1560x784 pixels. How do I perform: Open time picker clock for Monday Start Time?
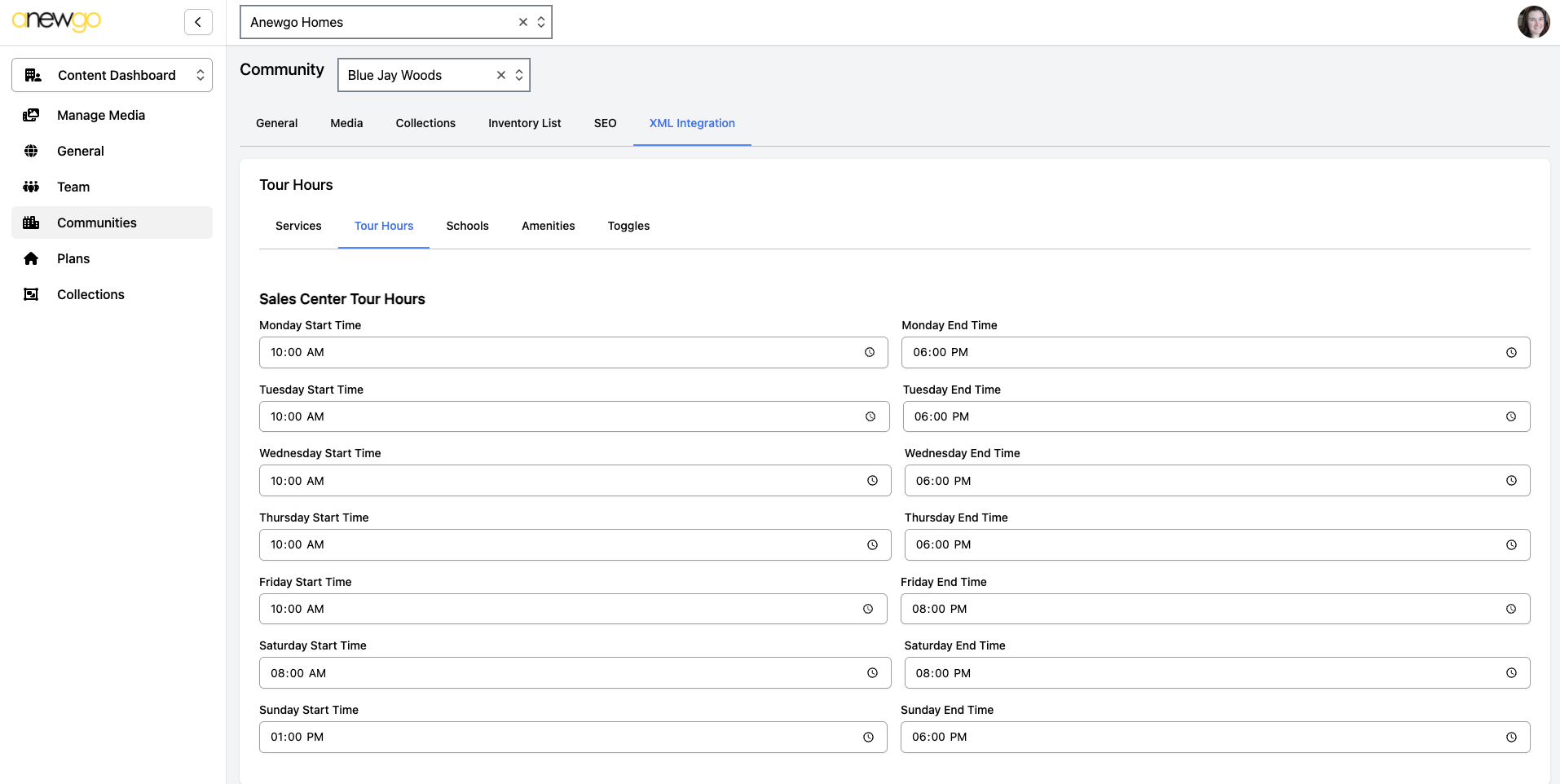870,352
